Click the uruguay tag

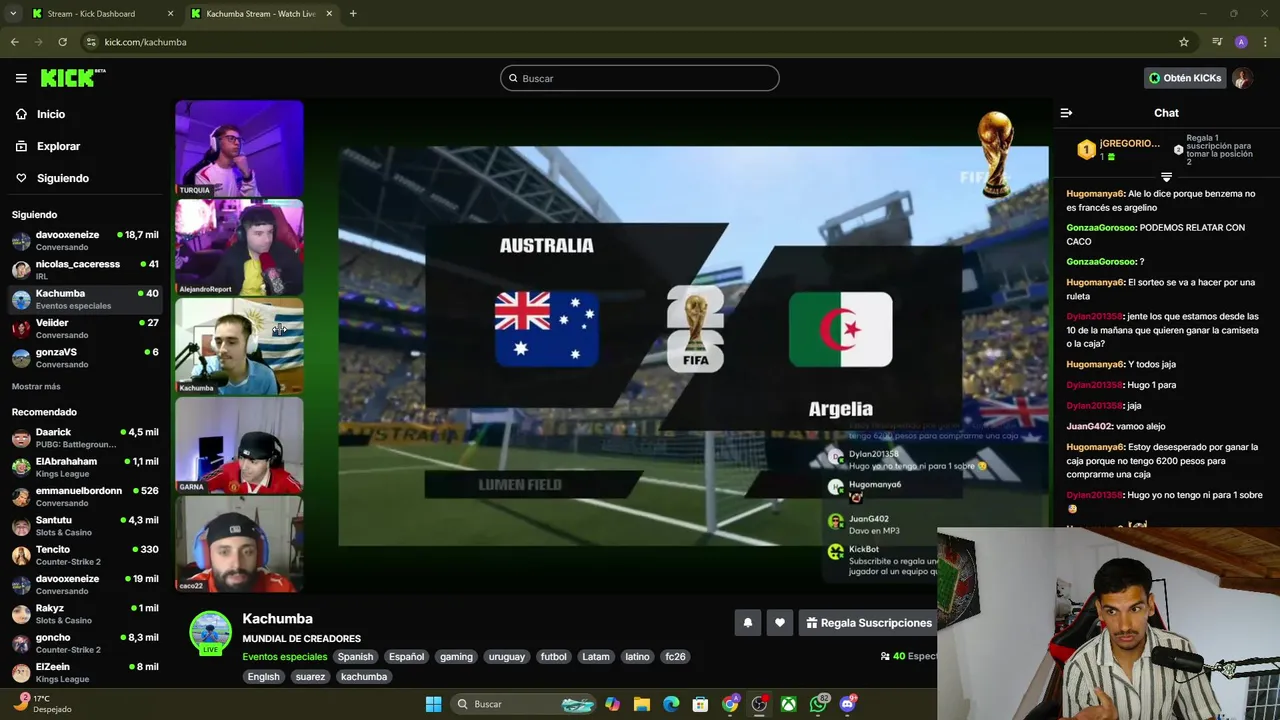506,657
